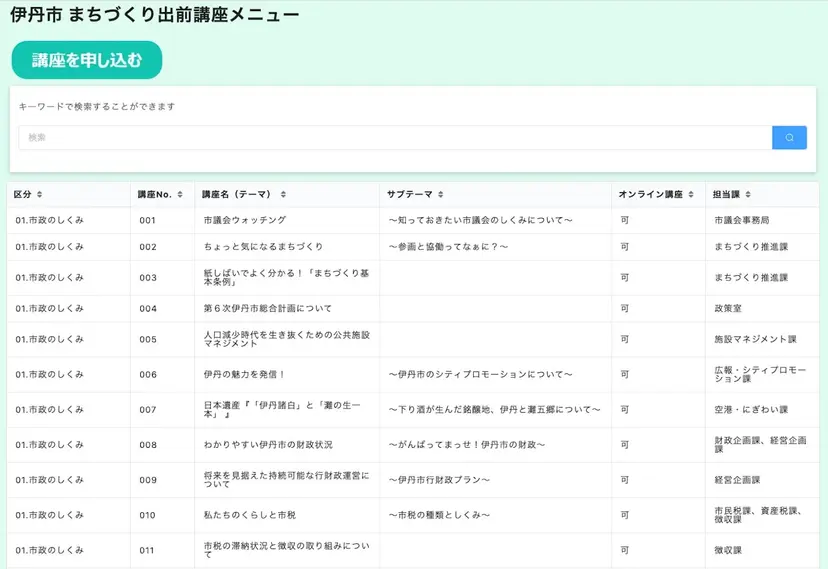Viewport: 828px width, 569px height.
Task: Select course 私たちのくらしと市税
Action: pyautogui.click(x=250, y=515)
